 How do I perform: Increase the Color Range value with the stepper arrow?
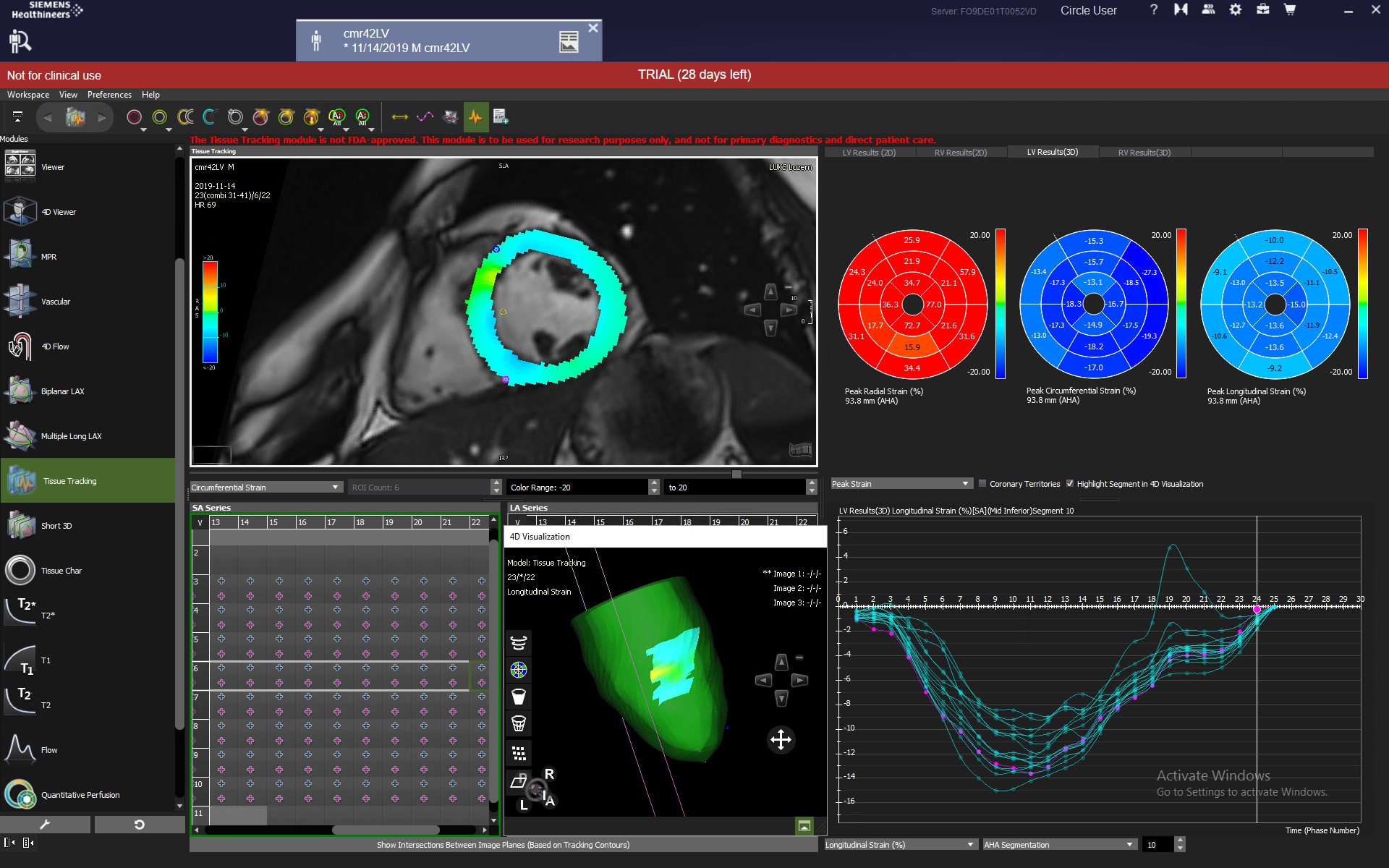(x=654, y=484)
